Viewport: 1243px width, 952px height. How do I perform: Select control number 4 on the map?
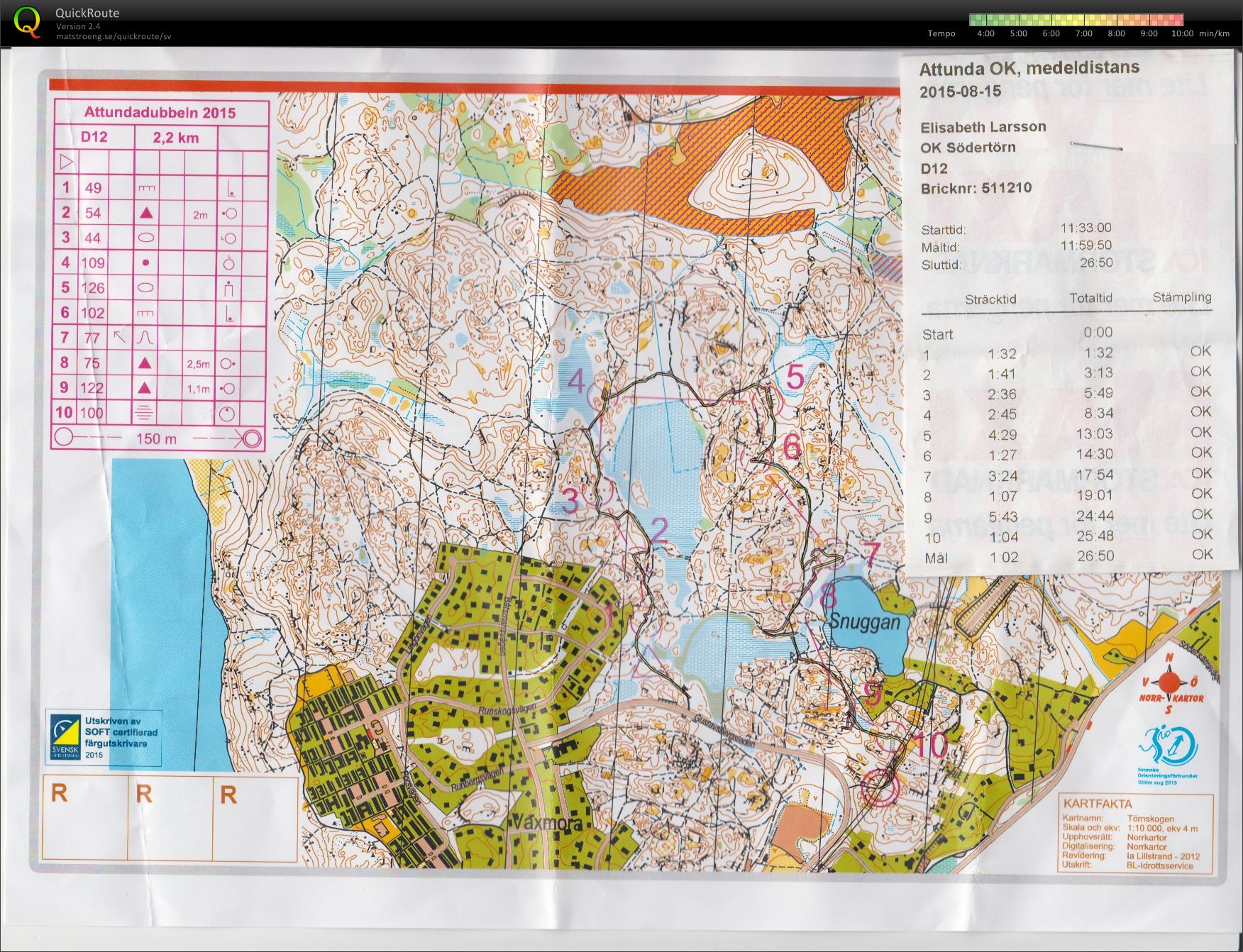pos(575,381)
